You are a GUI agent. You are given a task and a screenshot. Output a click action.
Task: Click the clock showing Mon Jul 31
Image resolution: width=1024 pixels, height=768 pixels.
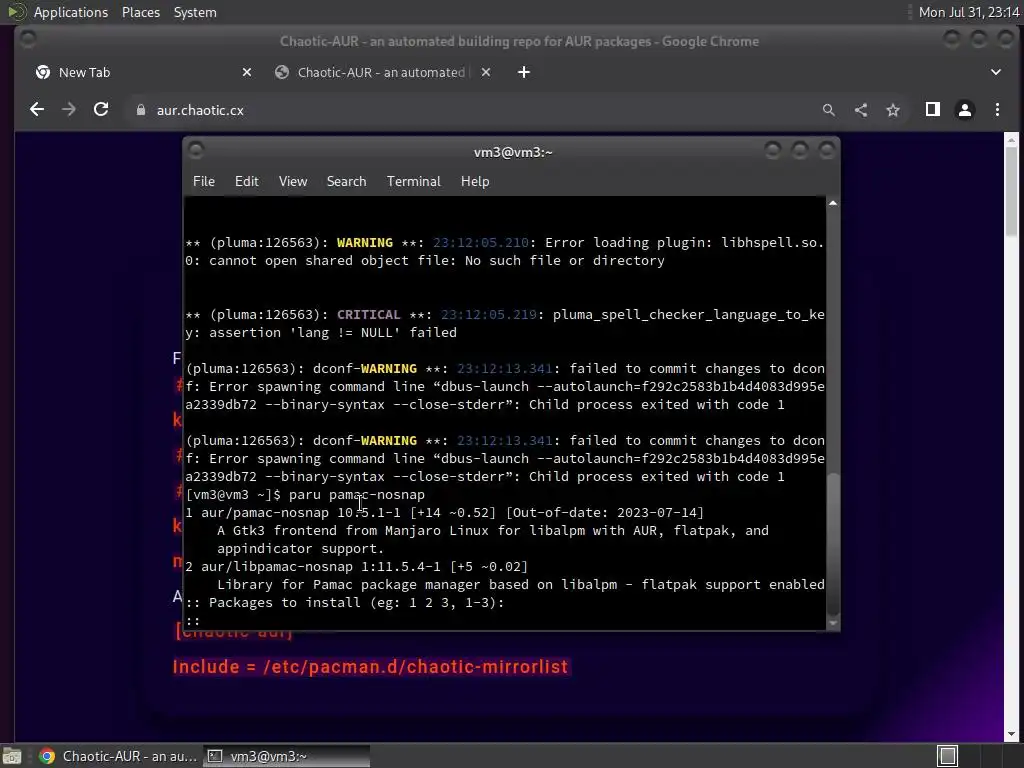pos(968,12)
